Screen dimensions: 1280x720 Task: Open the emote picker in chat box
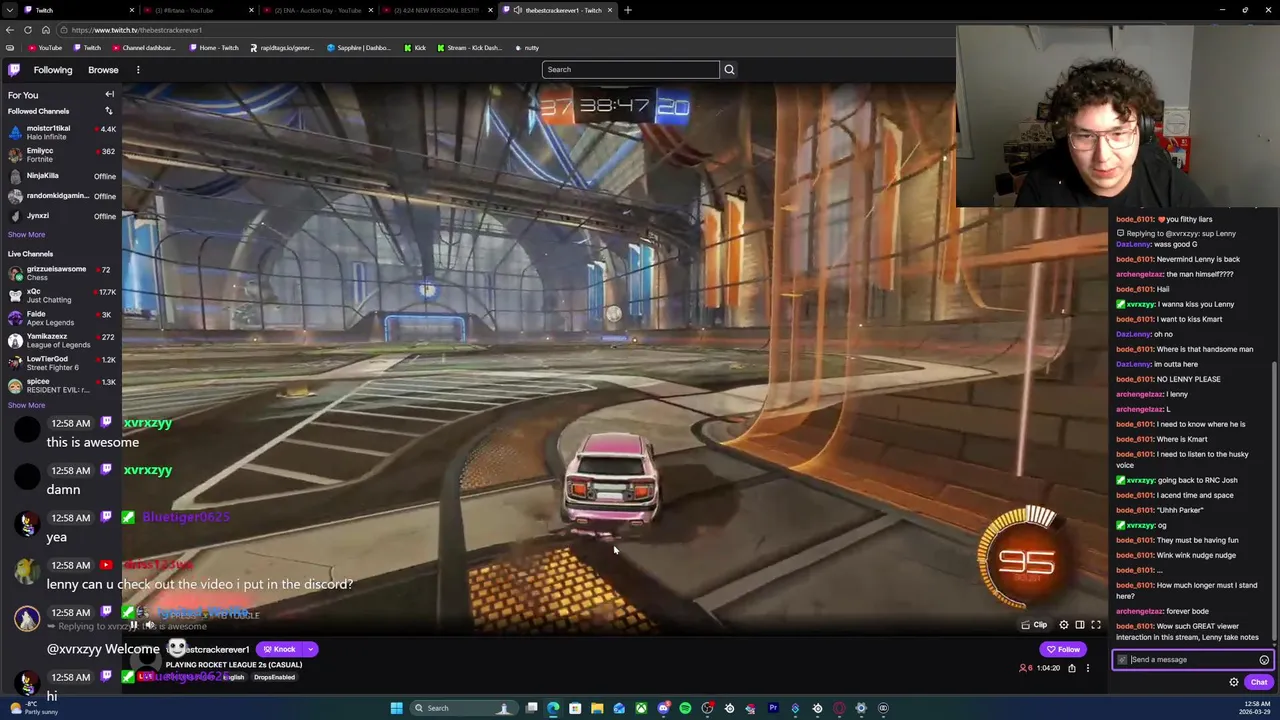1264,660
